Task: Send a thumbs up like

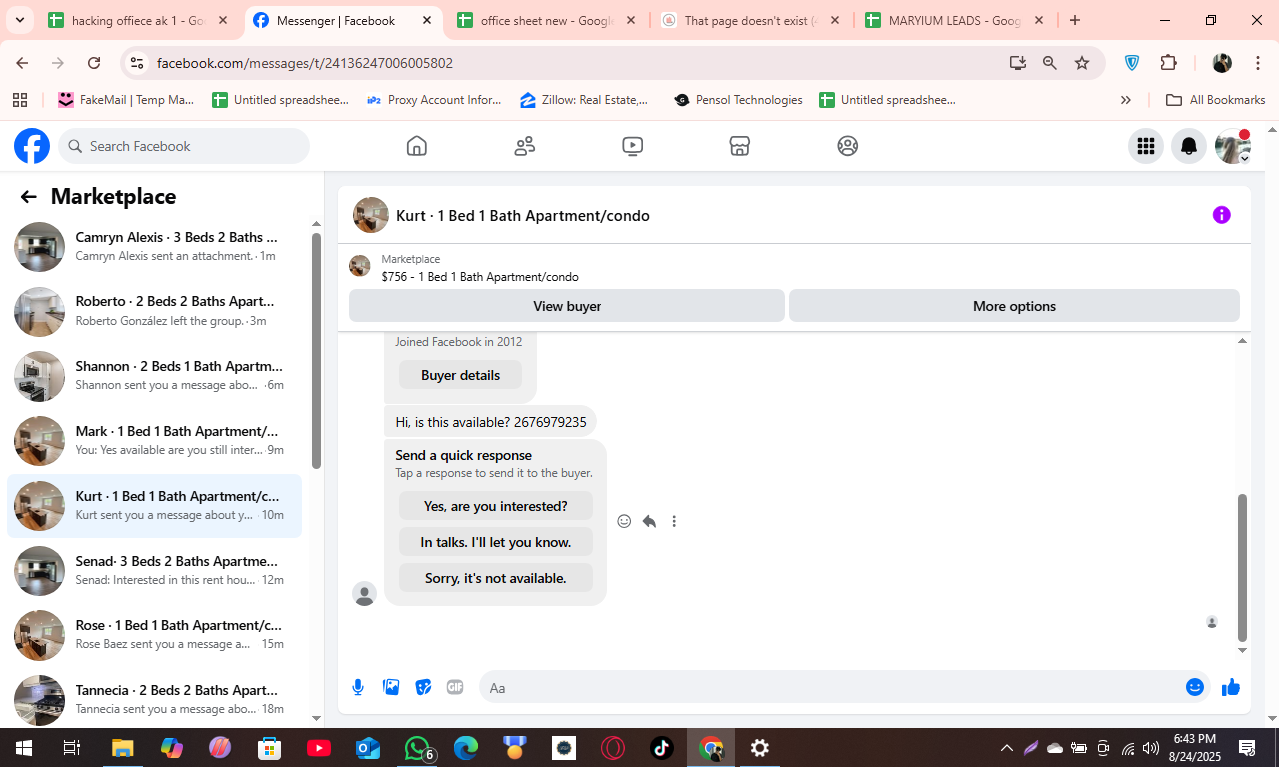Action: pos(1231,687)
